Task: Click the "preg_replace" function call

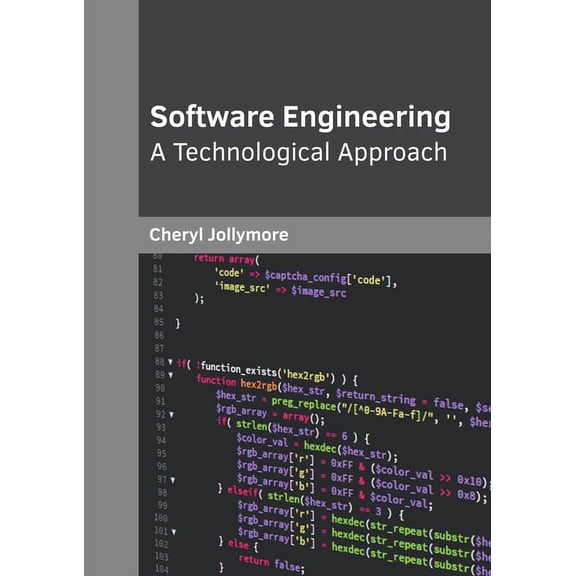Action: click(x=303, y=403)
